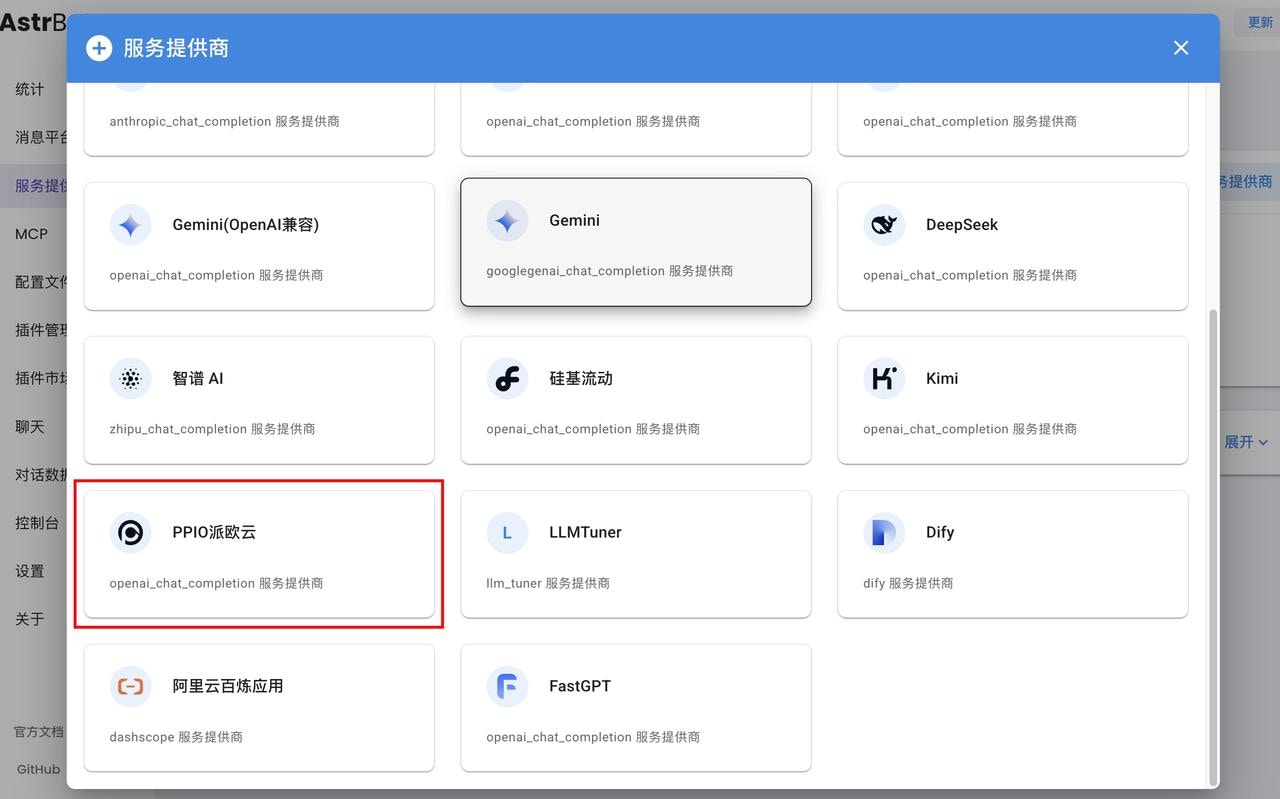This screenshot has height=799, width=1280.
Task: Click the plus icon beside 服务提供商 title
Action: (x=99, y=48)
